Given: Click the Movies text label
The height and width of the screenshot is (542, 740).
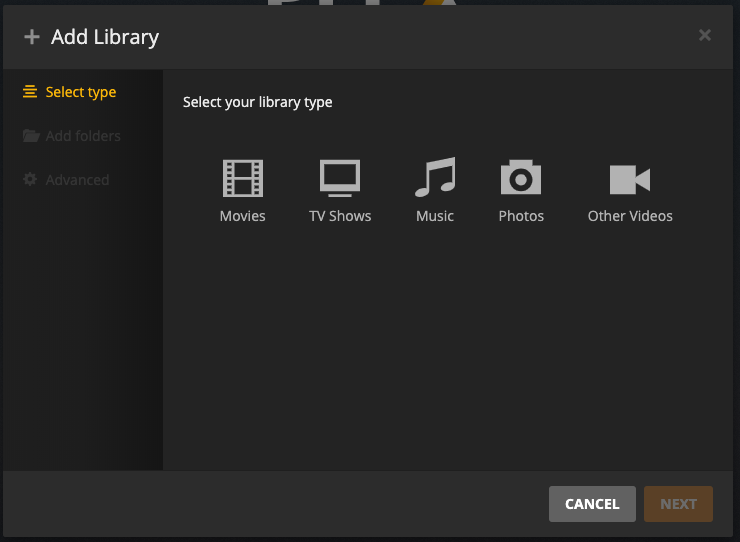Looking at the screenshot, I should point(242,216).
